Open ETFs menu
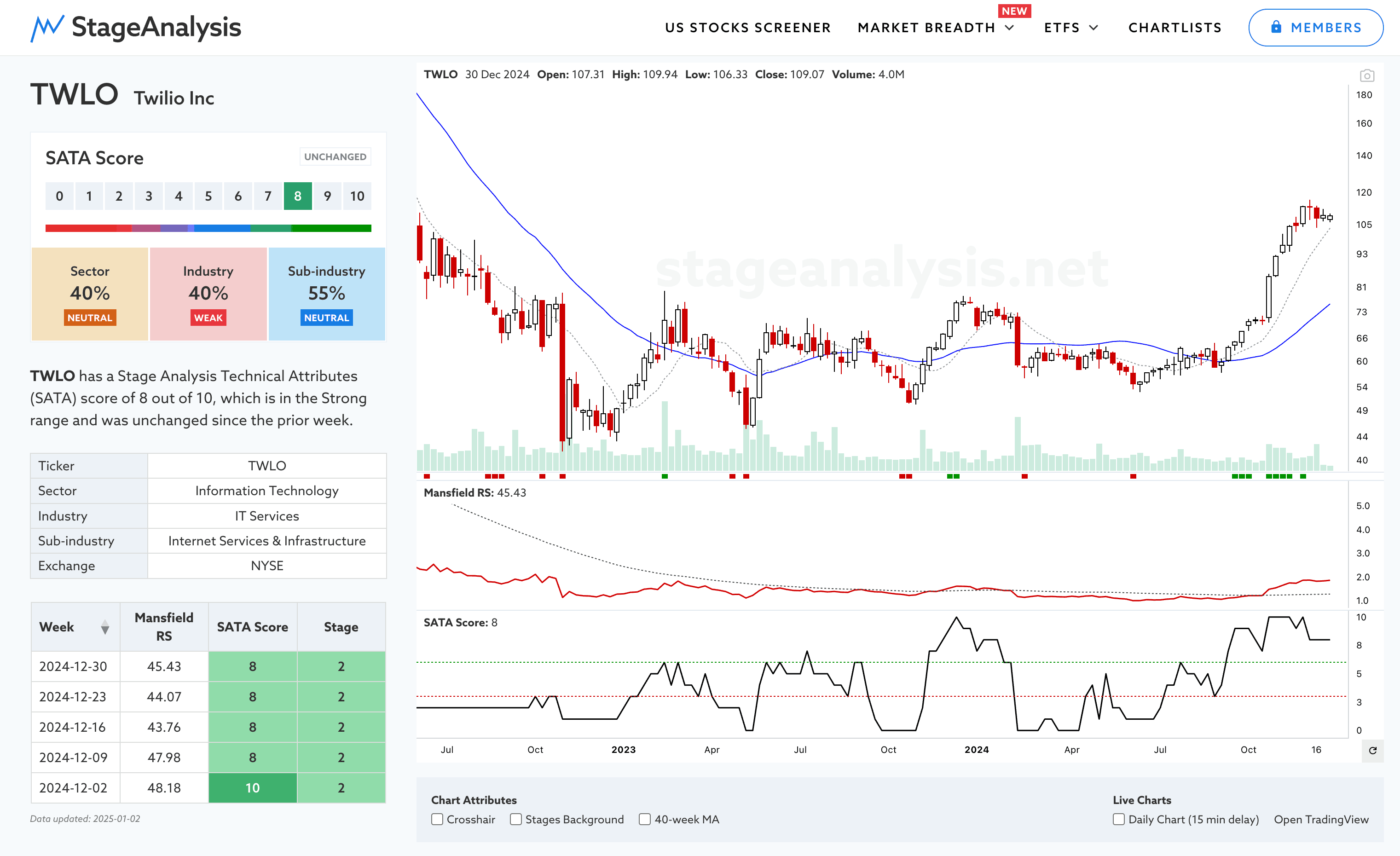 [x=1061, y=28]
